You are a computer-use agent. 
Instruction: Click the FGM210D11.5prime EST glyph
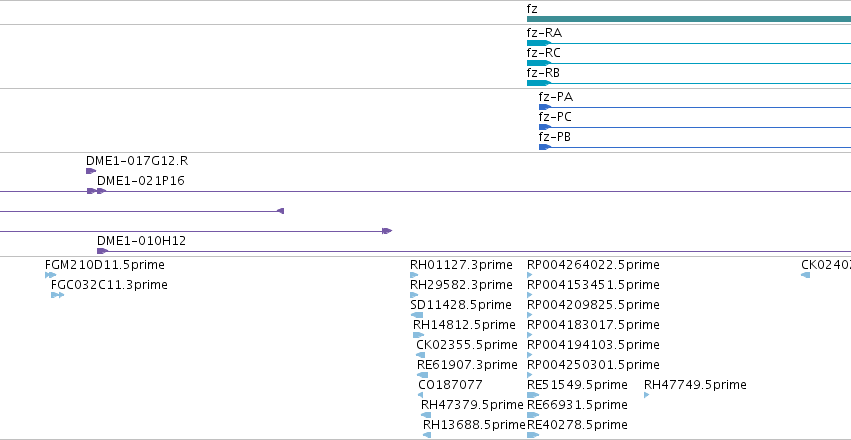coord(50,275)
